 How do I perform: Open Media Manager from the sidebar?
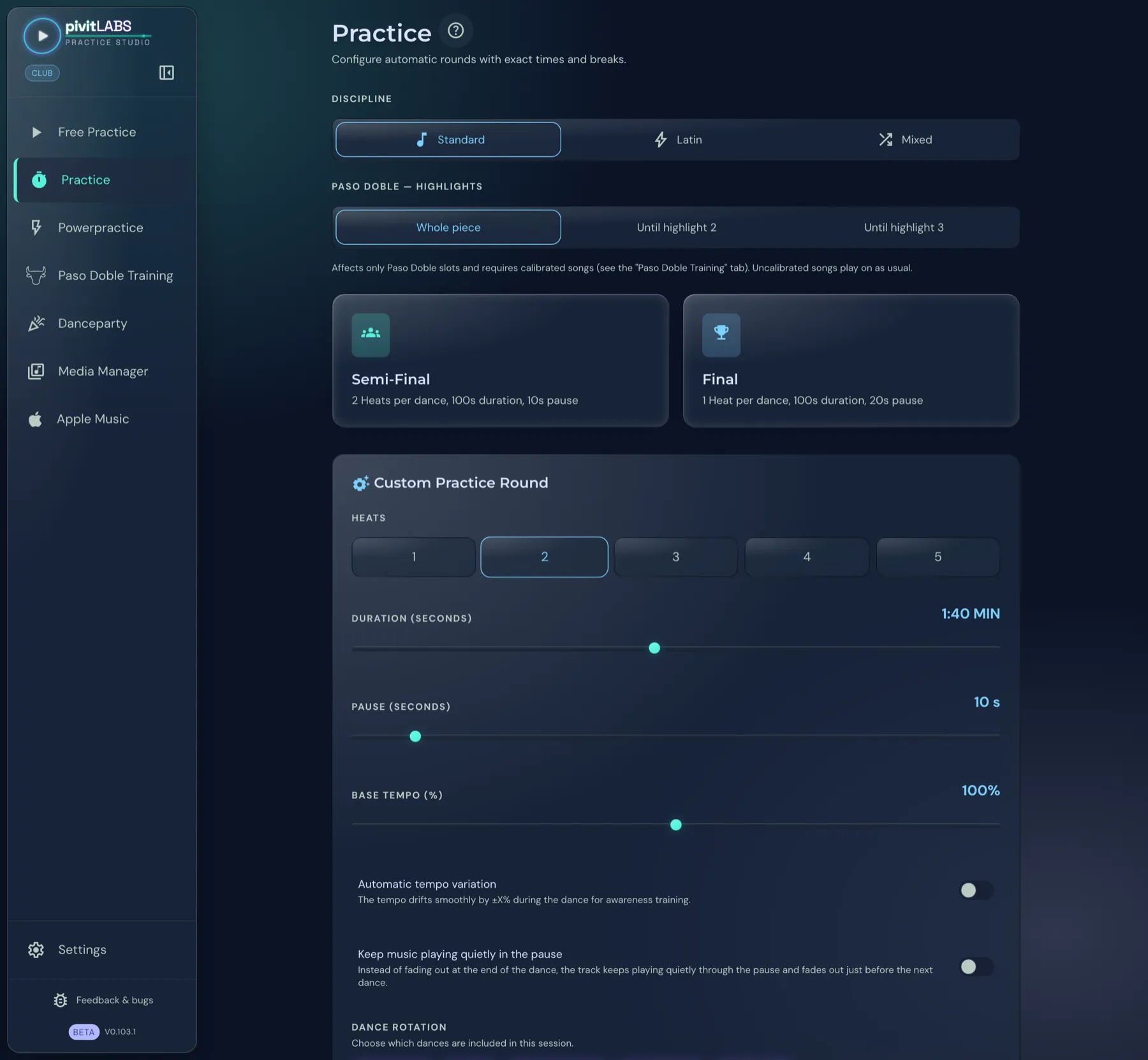[103, 371]
